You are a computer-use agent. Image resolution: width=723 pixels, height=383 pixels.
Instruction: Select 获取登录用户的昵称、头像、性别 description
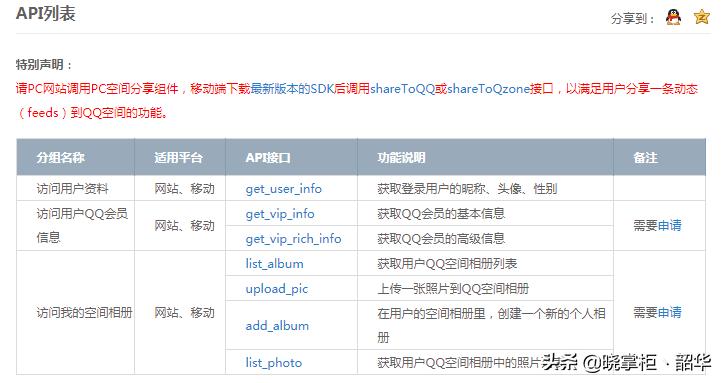467,189
